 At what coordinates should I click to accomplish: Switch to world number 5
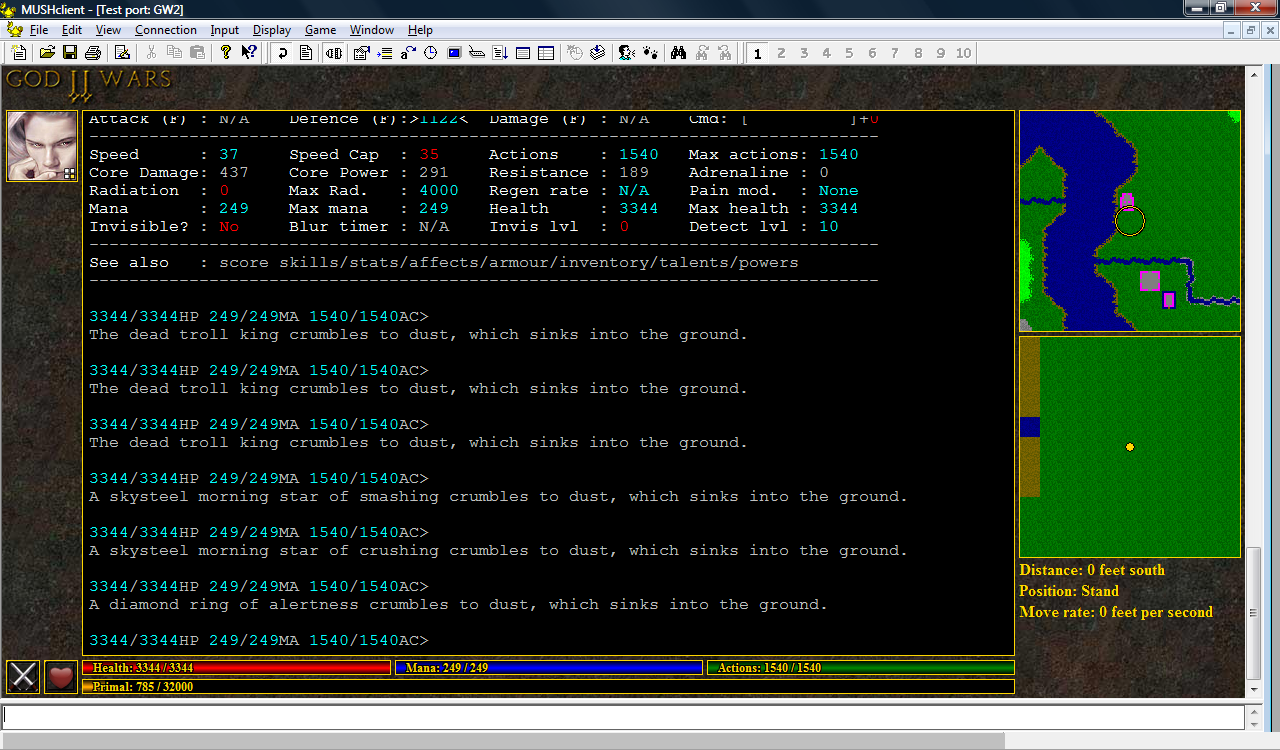849,53
